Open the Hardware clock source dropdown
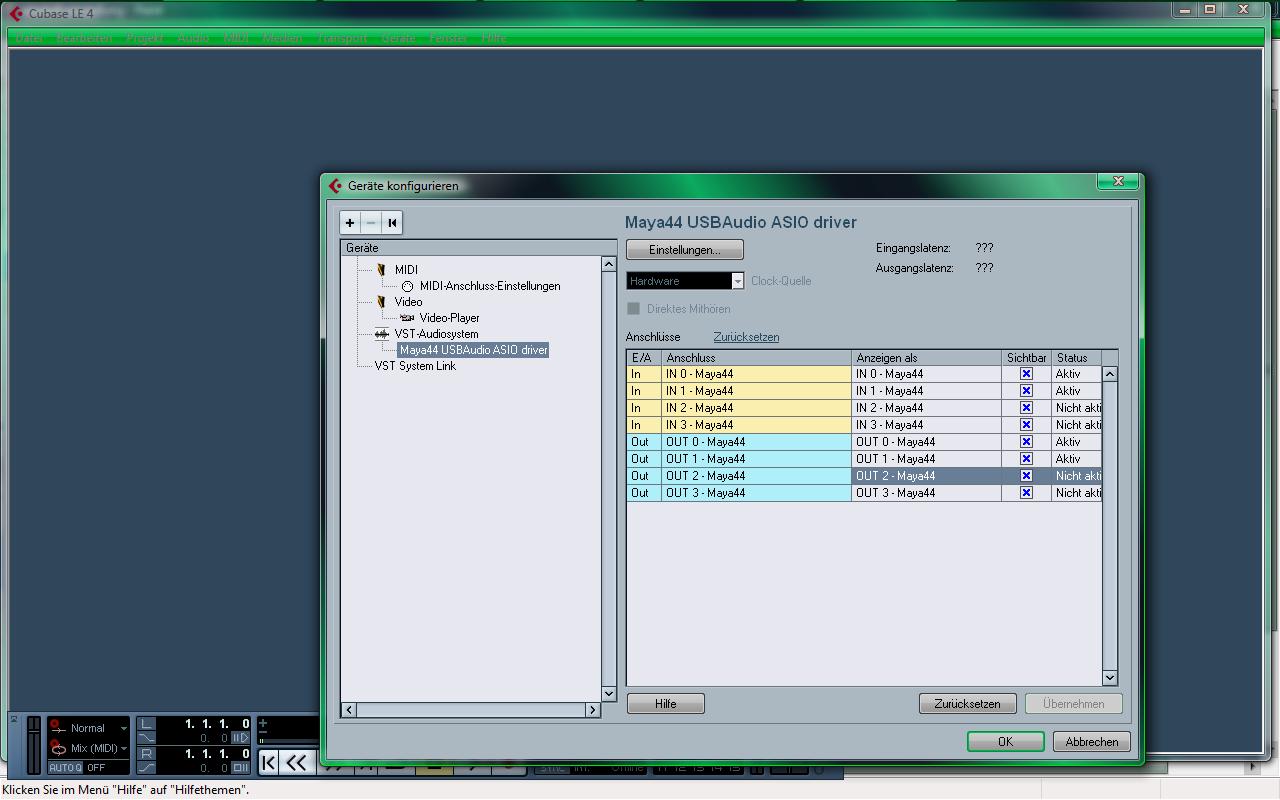The height and width of the screenshot is (800, 1280). click(737, 282)
